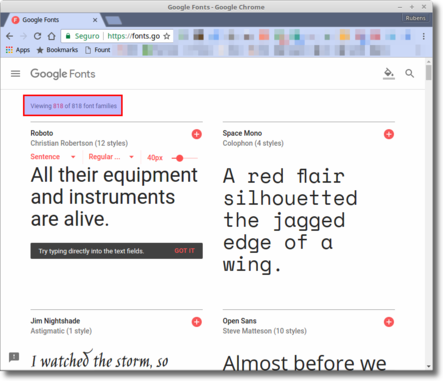The width and height of the screenshot is (443, 381).
Task: Click the feedback icon at bottom left
Action: pos(14,357)
